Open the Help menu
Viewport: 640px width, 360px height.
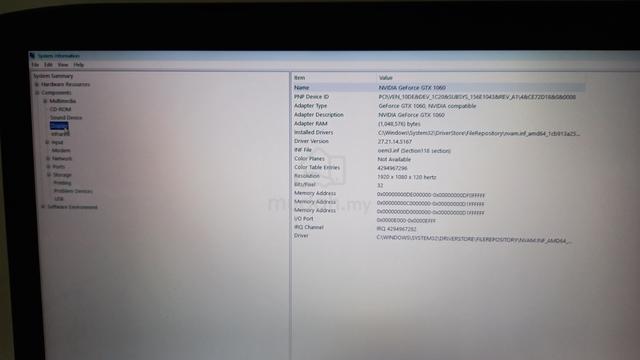coord(79,65)
